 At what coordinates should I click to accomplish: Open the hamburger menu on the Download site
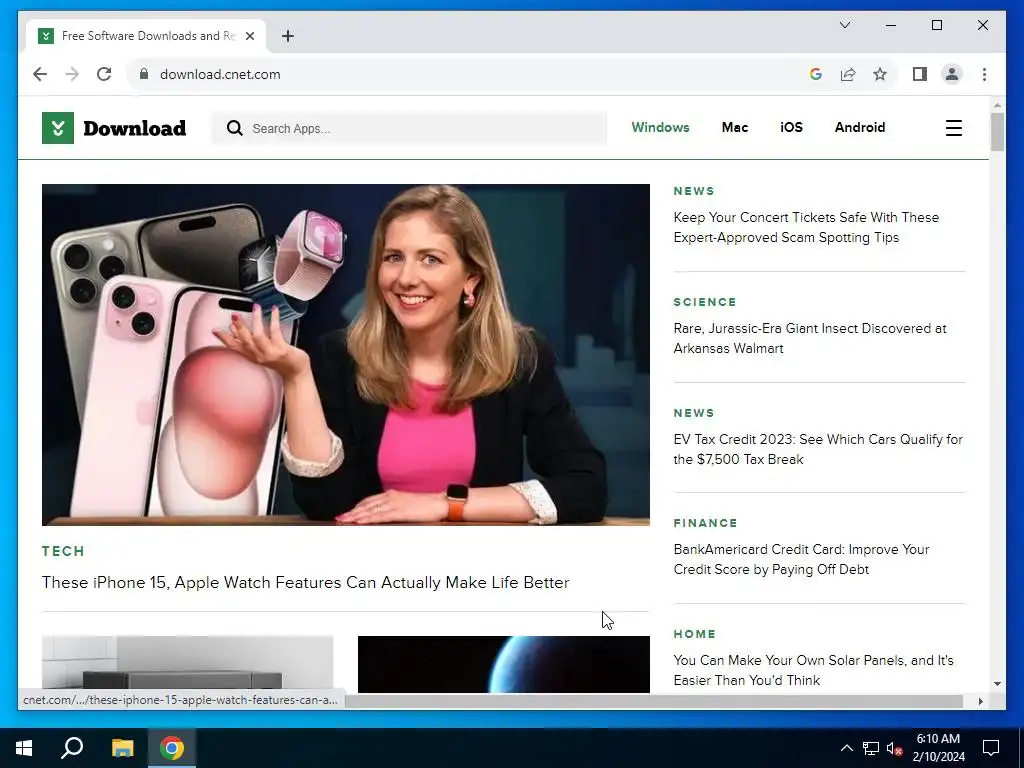(x=954, y=128)
